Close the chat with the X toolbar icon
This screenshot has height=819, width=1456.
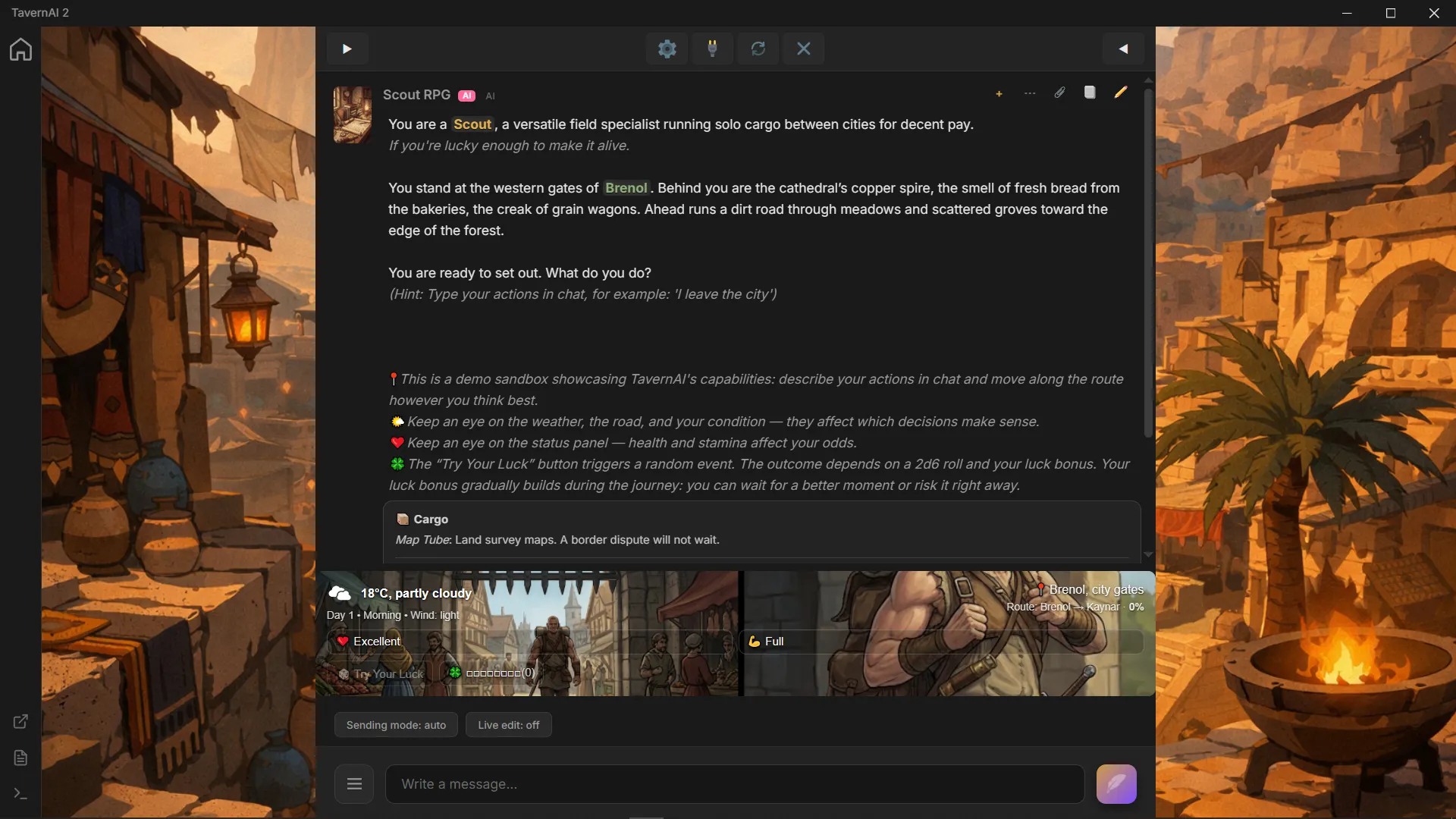(804, 49)
